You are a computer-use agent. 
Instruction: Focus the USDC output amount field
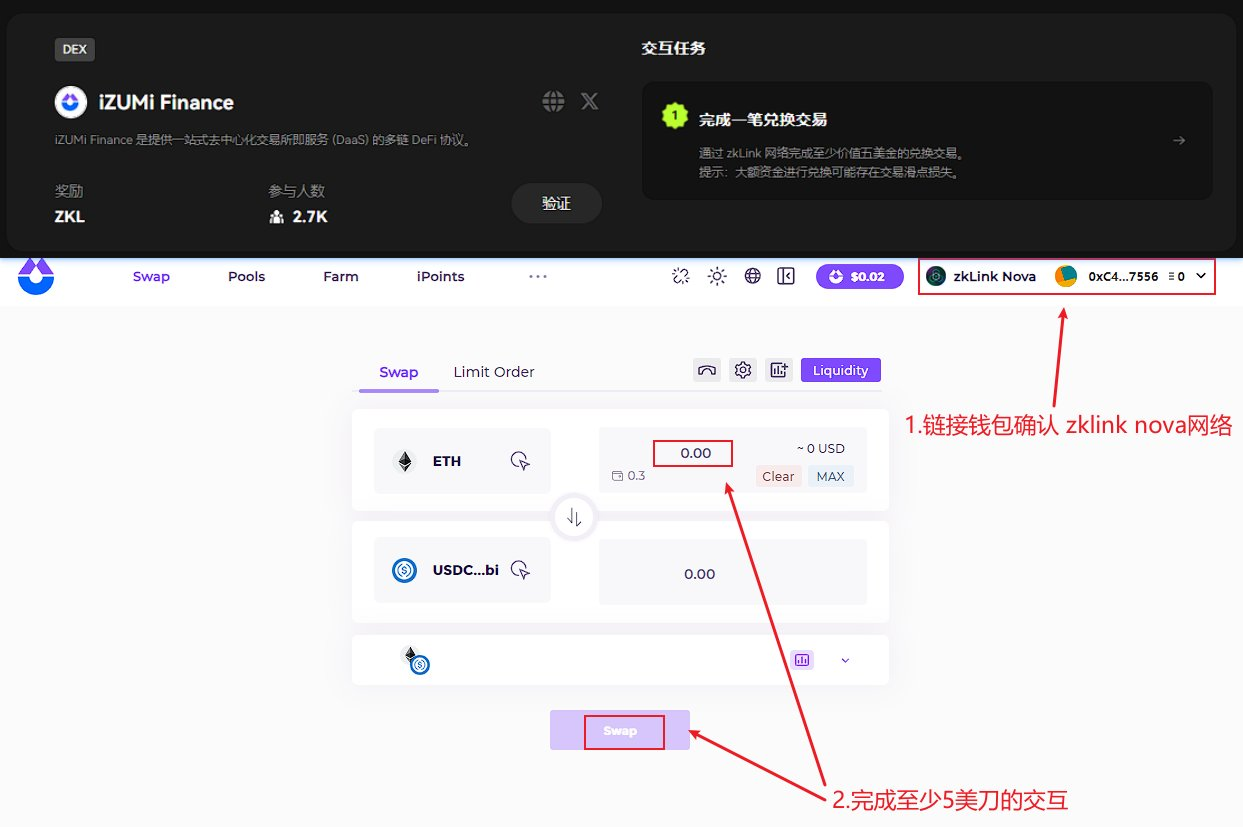732,573
